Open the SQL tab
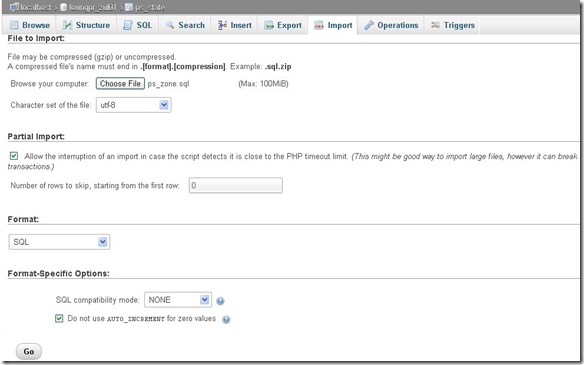Screen dimensions: 584x365 coord(137,25)
